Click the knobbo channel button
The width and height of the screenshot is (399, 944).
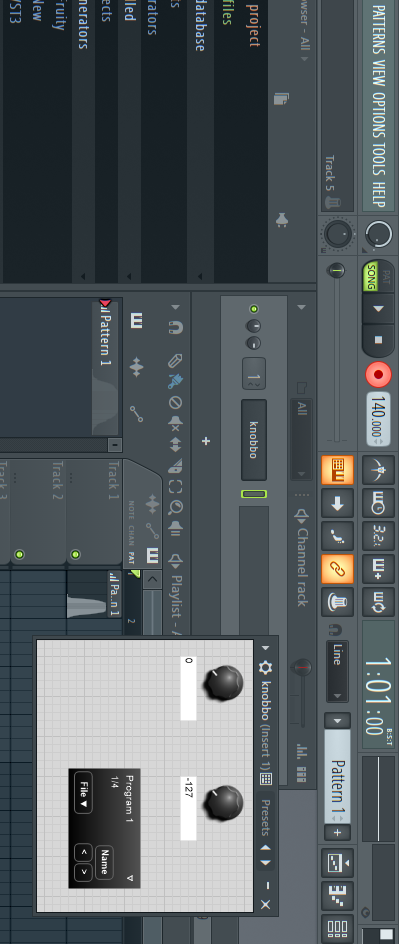pyautogui.click(x=254, y=440)
